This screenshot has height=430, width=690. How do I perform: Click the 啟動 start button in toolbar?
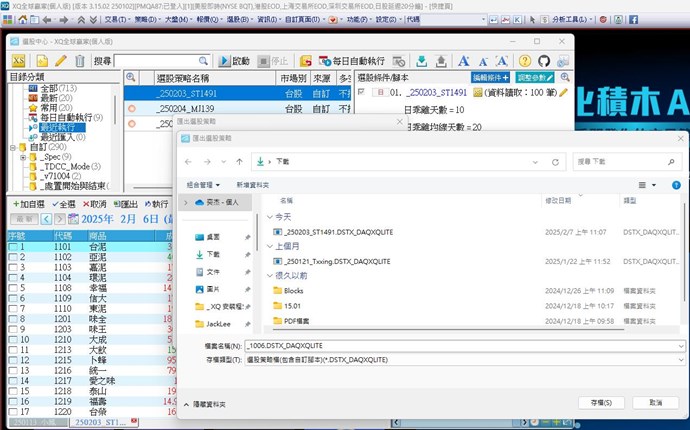234,61
